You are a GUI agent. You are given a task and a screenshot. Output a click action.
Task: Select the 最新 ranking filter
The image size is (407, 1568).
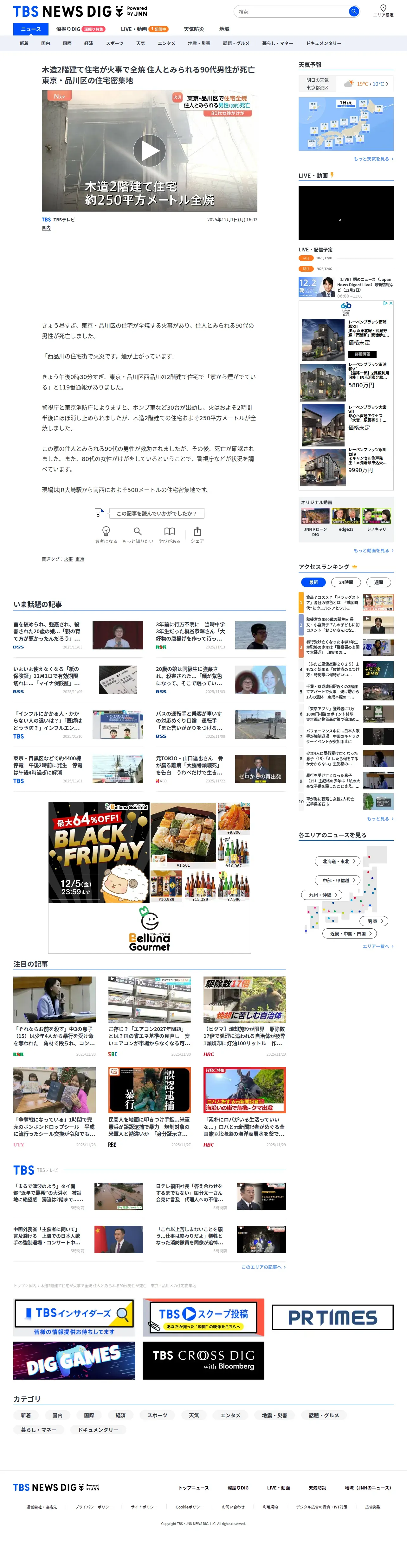313,582
